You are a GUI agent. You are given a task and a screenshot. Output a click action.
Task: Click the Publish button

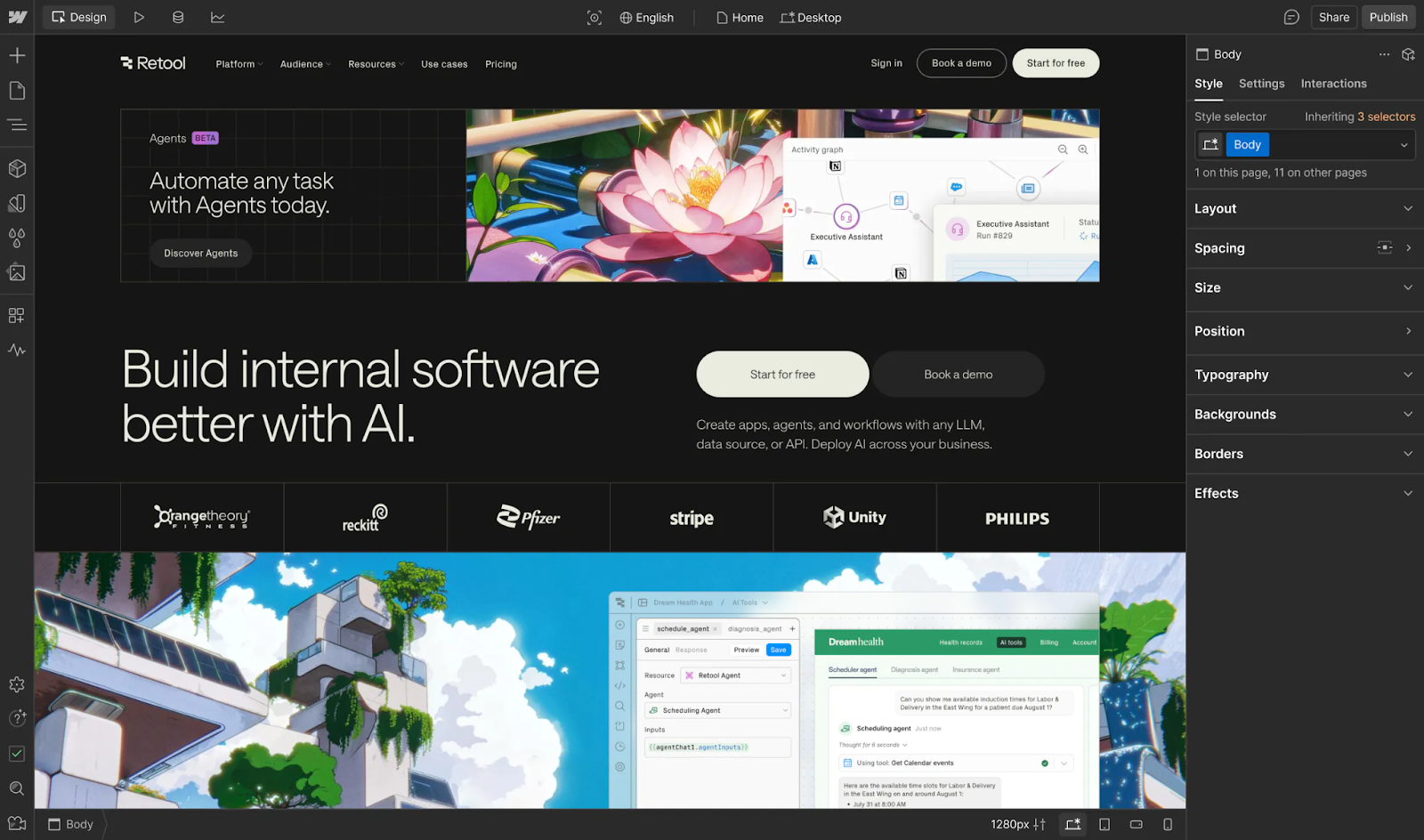pos(1388,16)
